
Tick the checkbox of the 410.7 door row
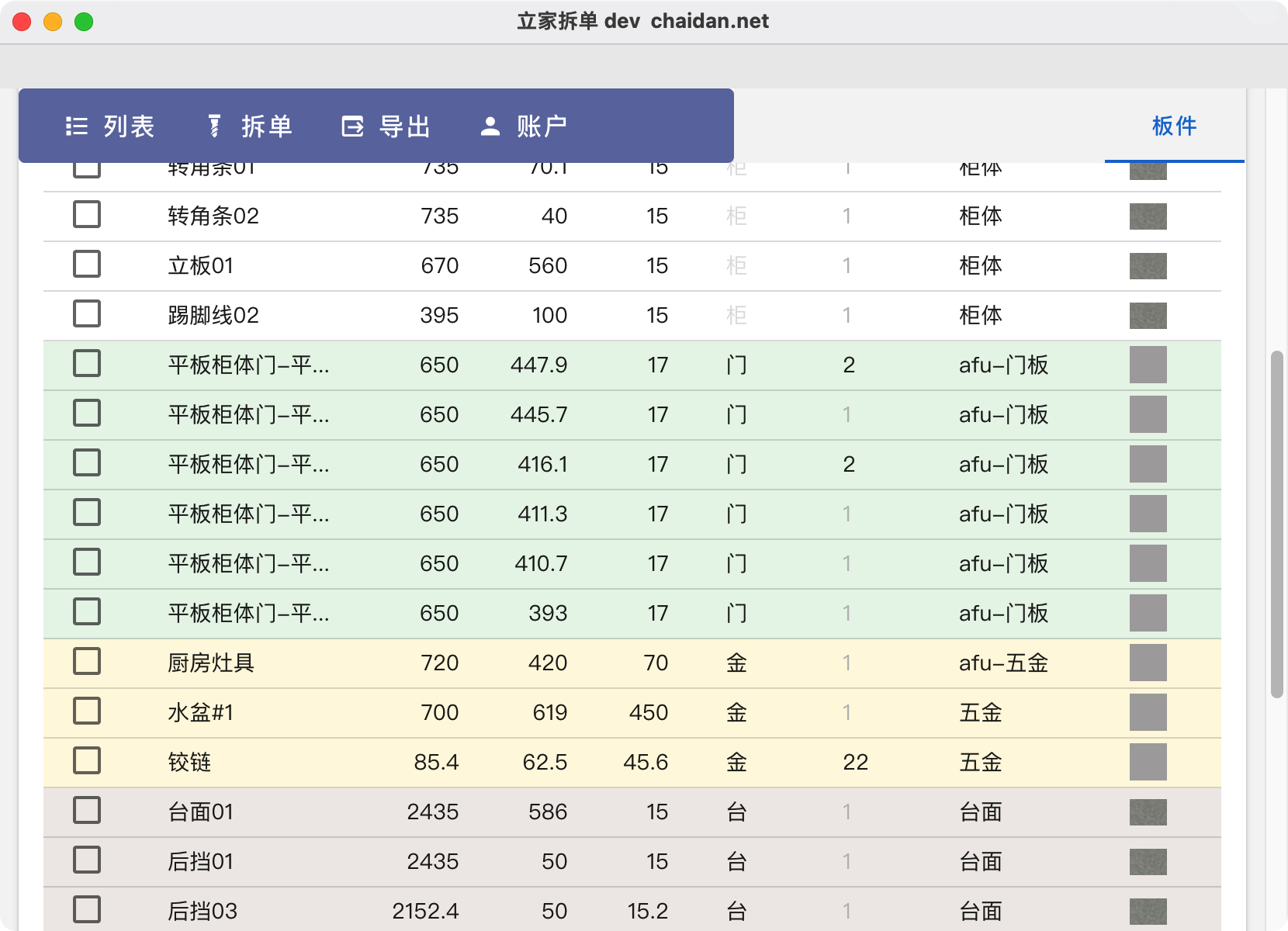pyautogui.click(x=87, y=562)
